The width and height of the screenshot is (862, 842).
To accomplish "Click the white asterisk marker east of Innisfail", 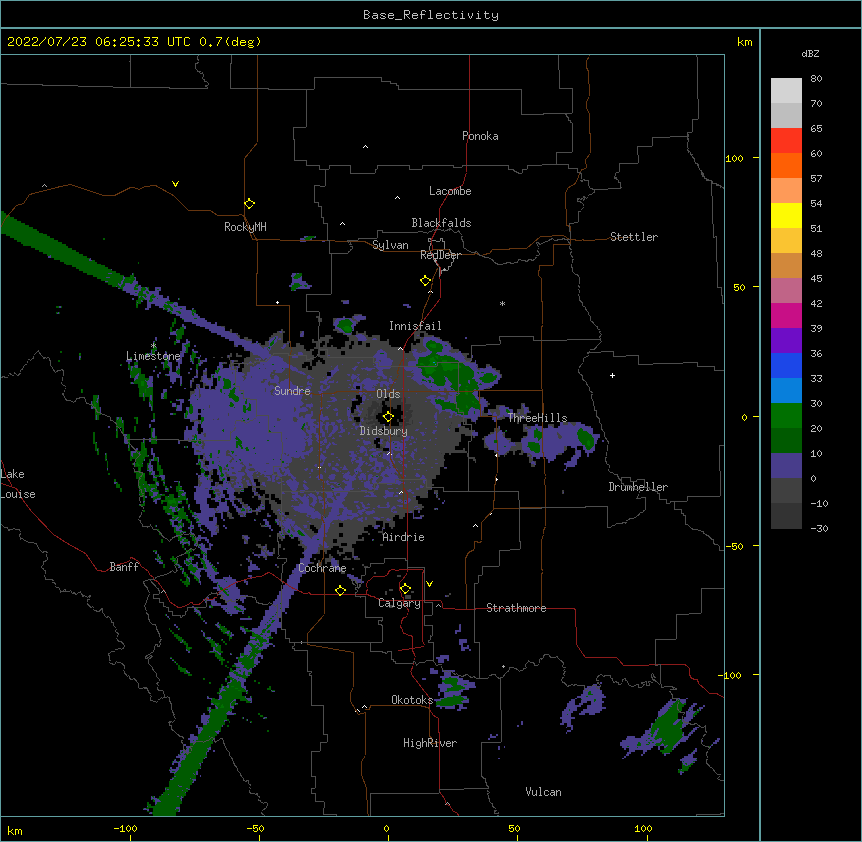I will (502, 303).
